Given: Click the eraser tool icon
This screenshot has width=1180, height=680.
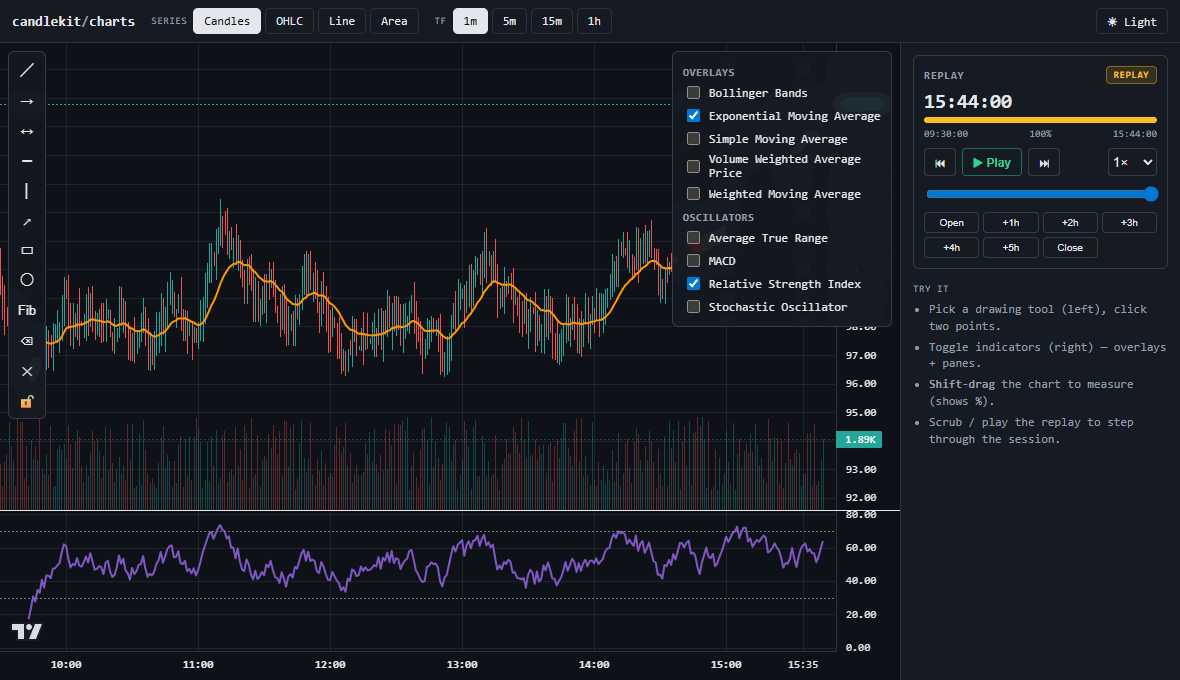Looking at the screenshot, I should (x=27, y=341).
